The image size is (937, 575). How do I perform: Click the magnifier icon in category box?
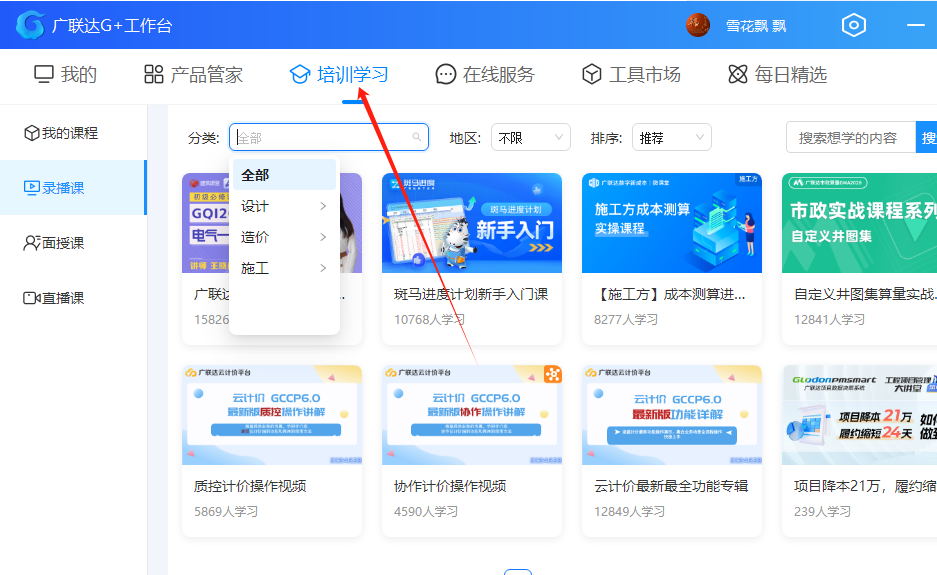(417, 137)
